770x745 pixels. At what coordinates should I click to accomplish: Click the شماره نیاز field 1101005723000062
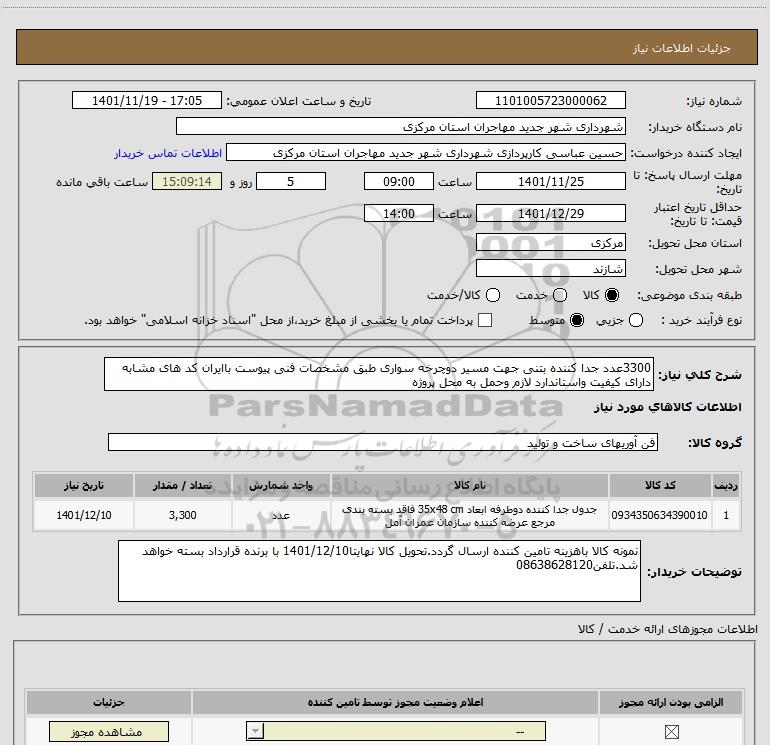point(550,100)
